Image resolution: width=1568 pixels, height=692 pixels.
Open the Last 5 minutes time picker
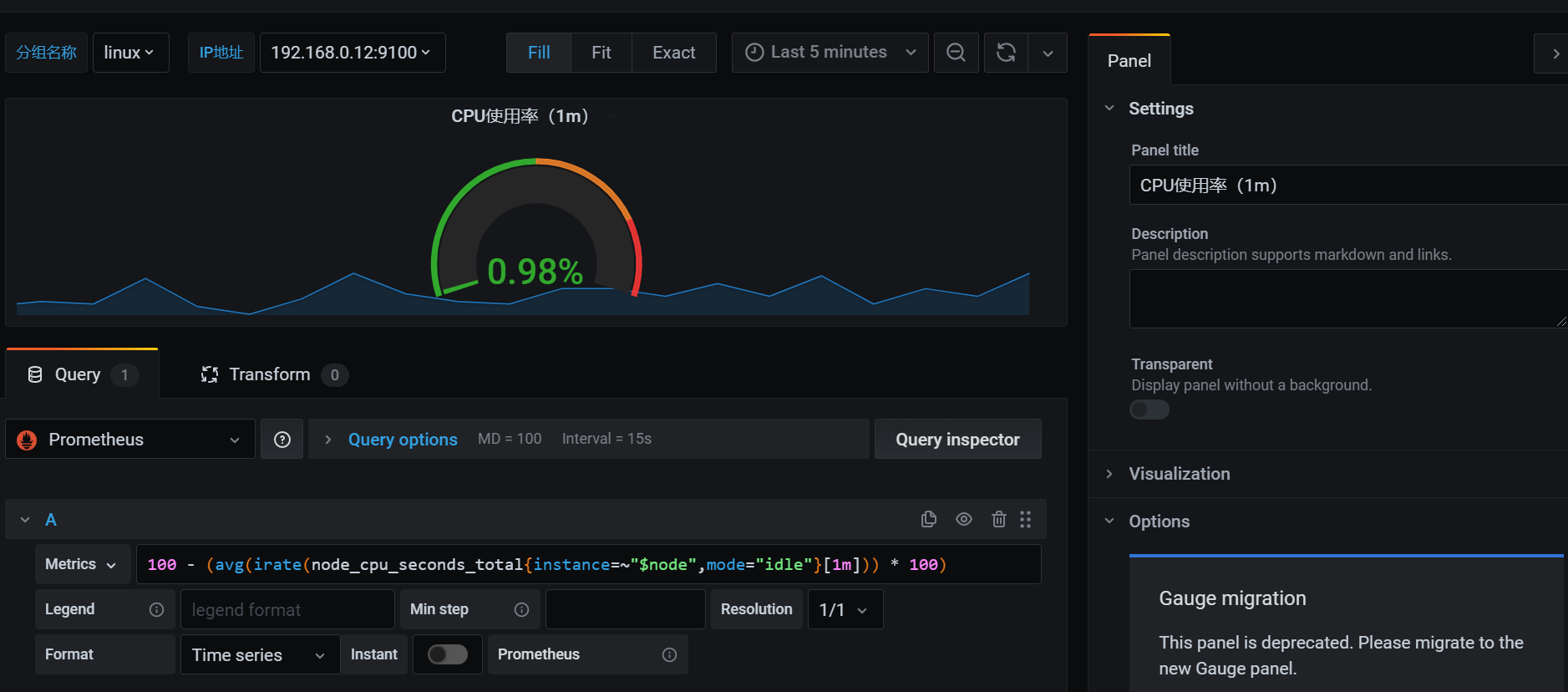(830, 53)
